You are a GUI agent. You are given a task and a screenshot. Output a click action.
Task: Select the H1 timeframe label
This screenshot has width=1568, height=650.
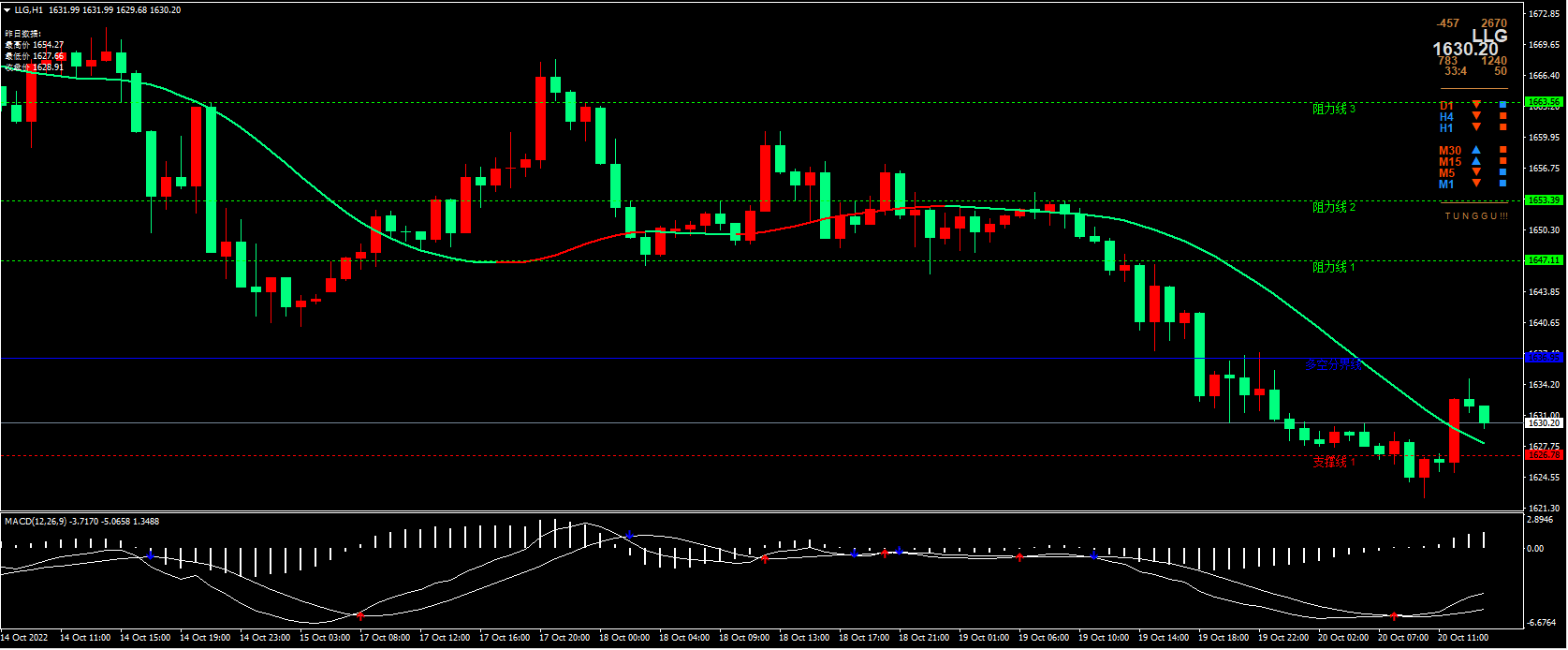tap(1446, 128)
